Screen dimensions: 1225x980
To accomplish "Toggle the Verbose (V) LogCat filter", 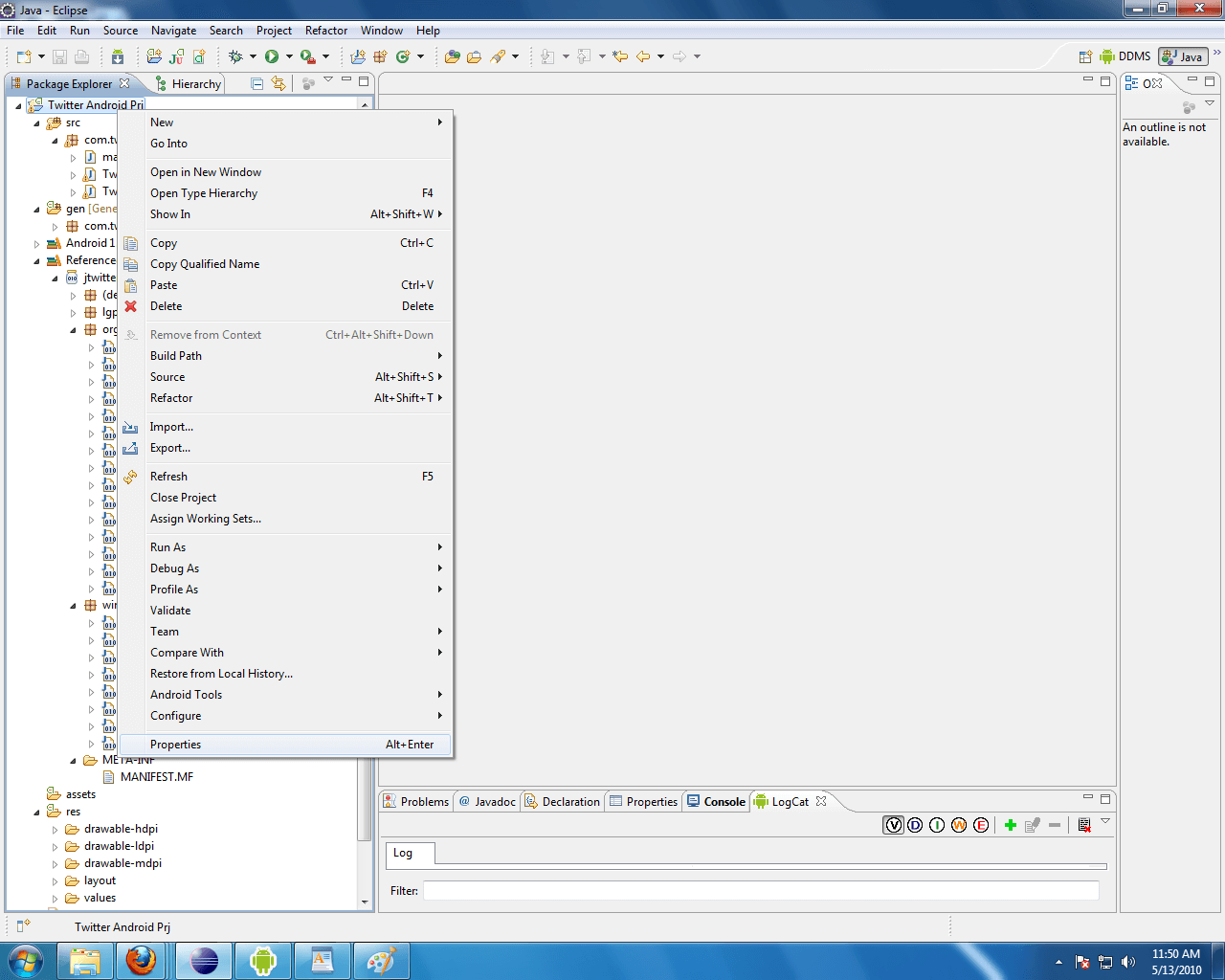I will 893,825.
